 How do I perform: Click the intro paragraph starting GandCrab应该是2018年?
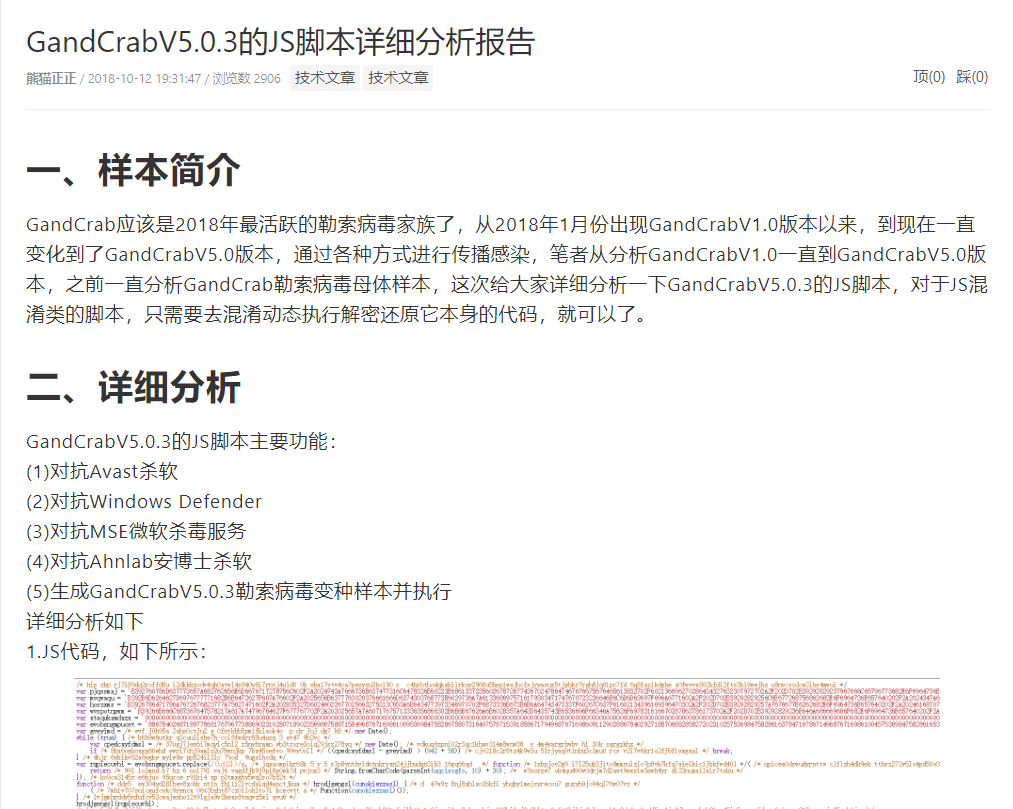(507, 269)
